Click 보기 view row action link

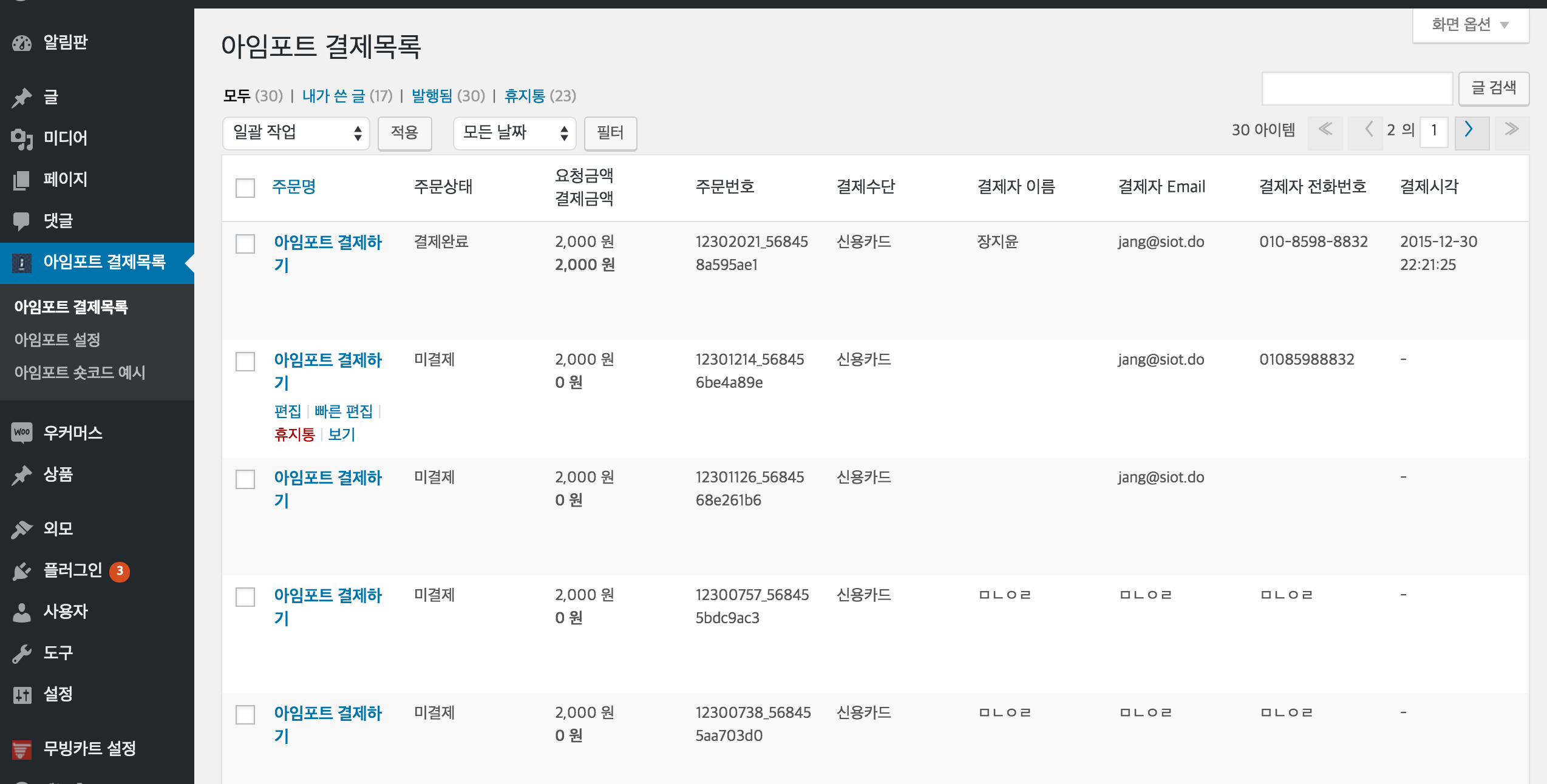341,434
